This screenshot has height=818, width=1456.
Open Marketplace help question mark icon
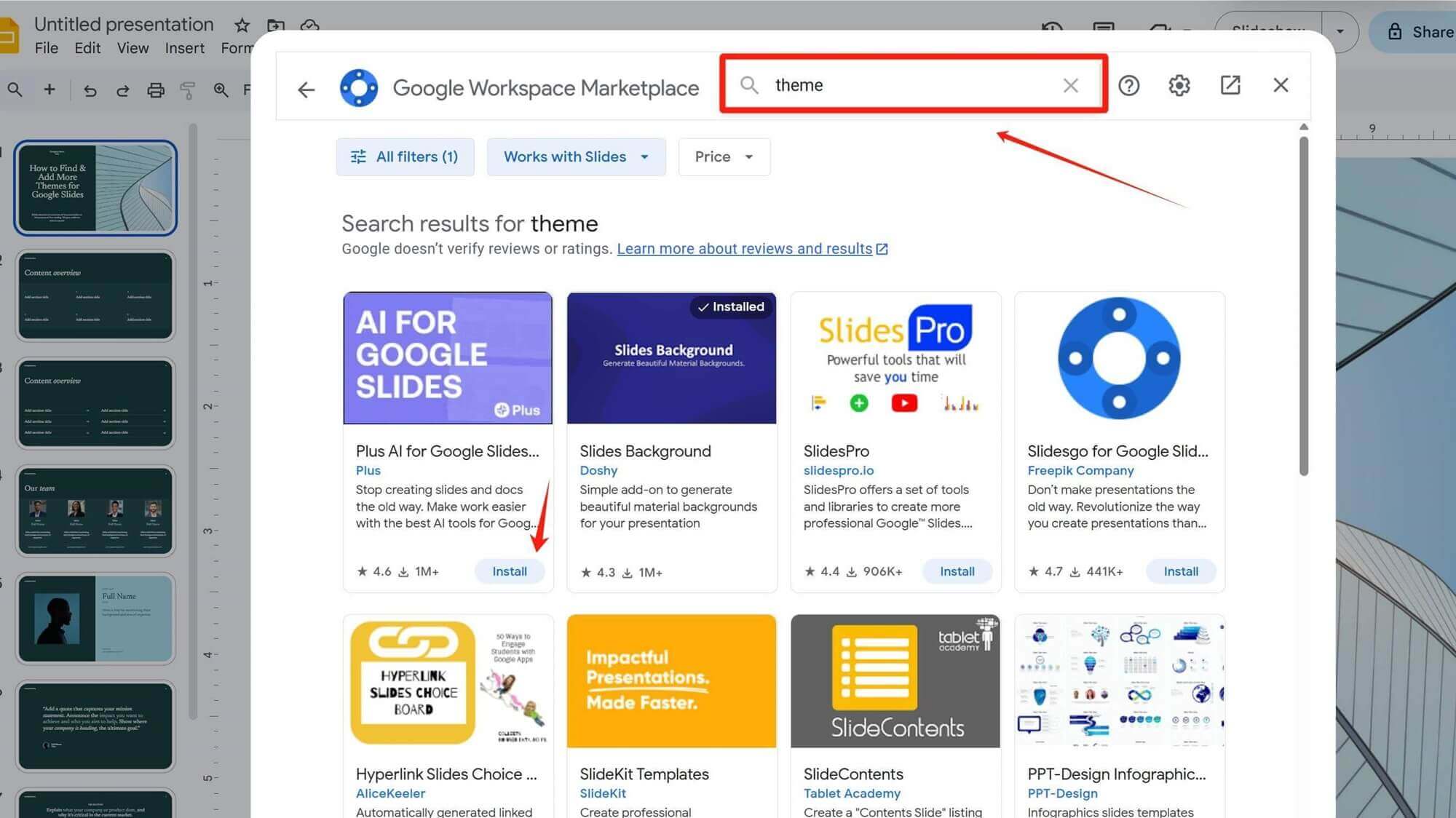point(1128,86)
